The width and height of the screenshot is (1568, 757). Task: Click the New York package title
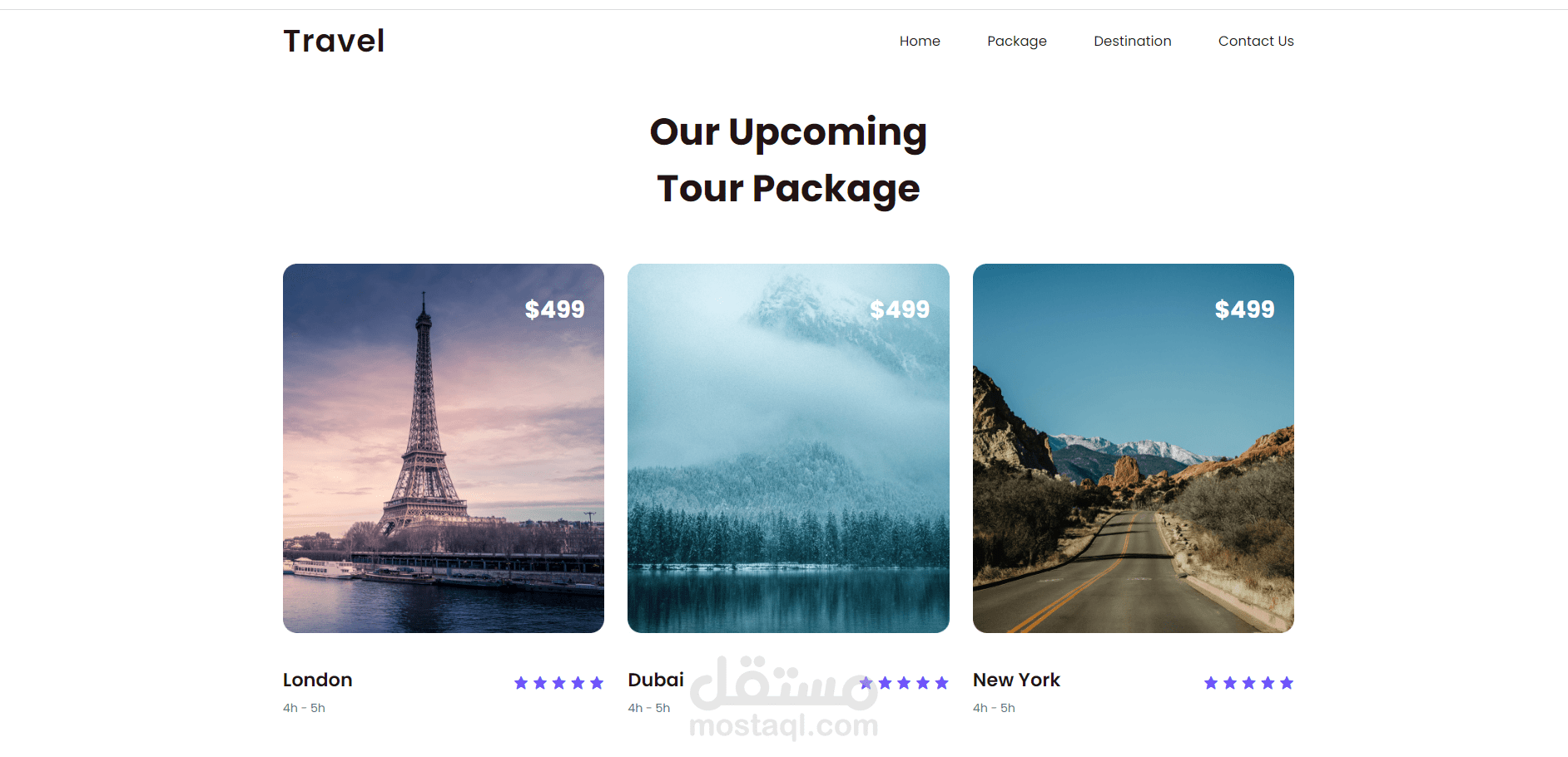(x=1016, y=680)
